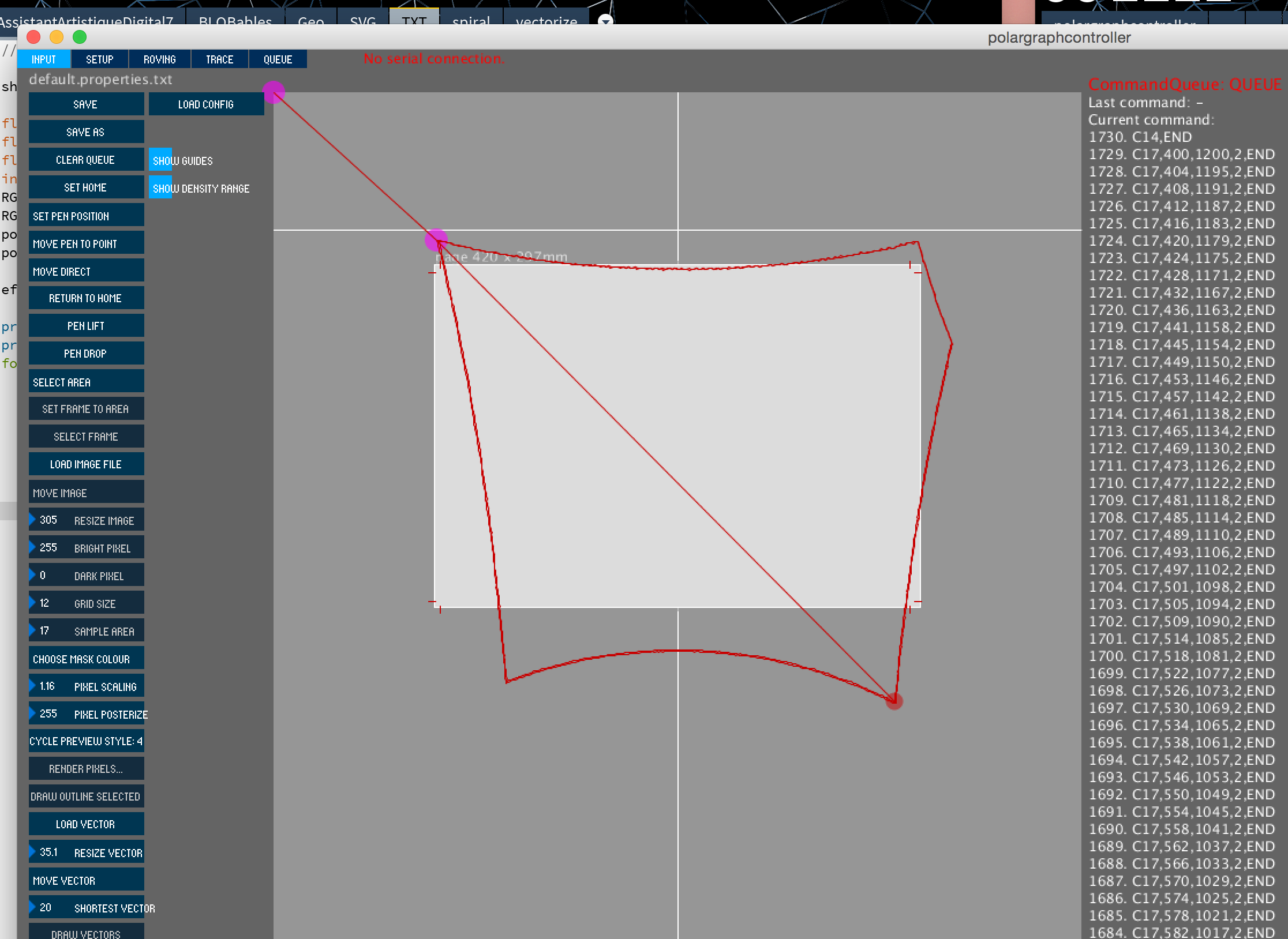
Task: Click the tab overflow dropdown arrow
Action: (605, 21)
